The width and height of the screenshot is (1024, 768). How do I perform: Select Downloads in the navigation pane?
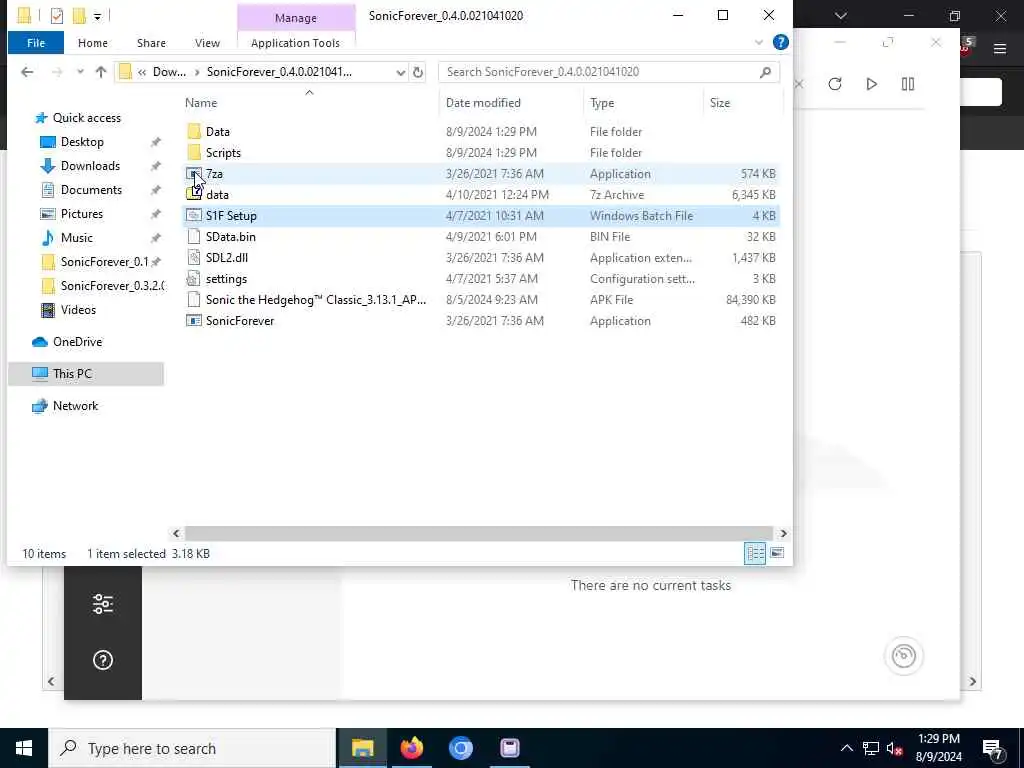[x=90, y=166]
